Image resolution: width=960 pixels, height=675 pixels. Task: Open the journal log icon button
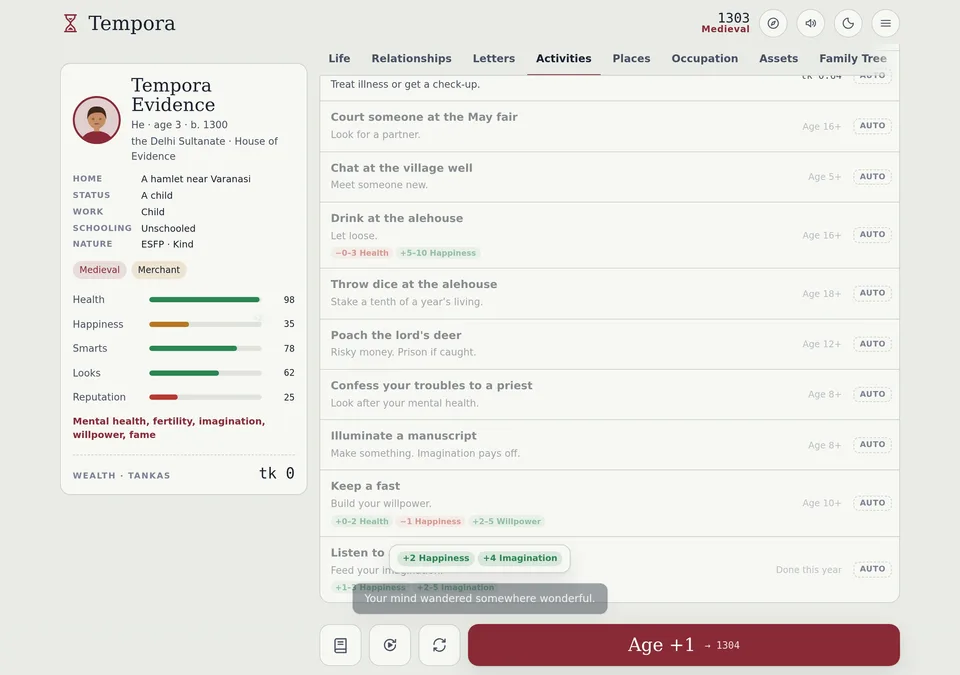tap(340, 645)
